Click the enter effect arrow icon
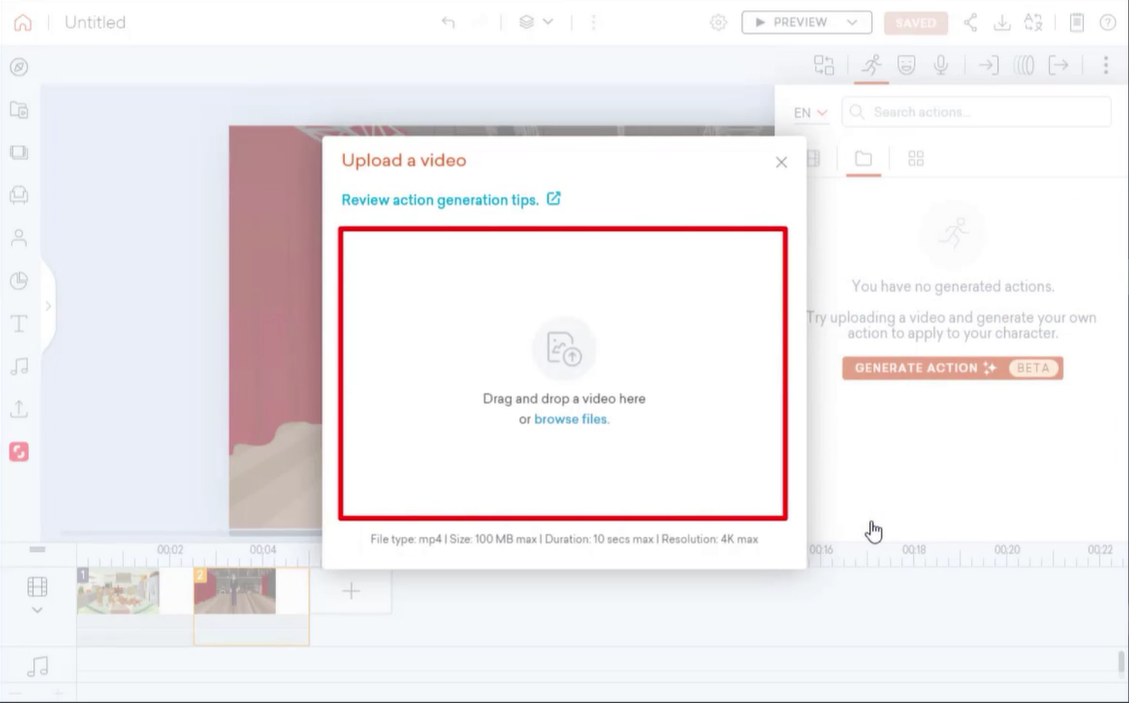1129x703 pixels. pos(989,65)
